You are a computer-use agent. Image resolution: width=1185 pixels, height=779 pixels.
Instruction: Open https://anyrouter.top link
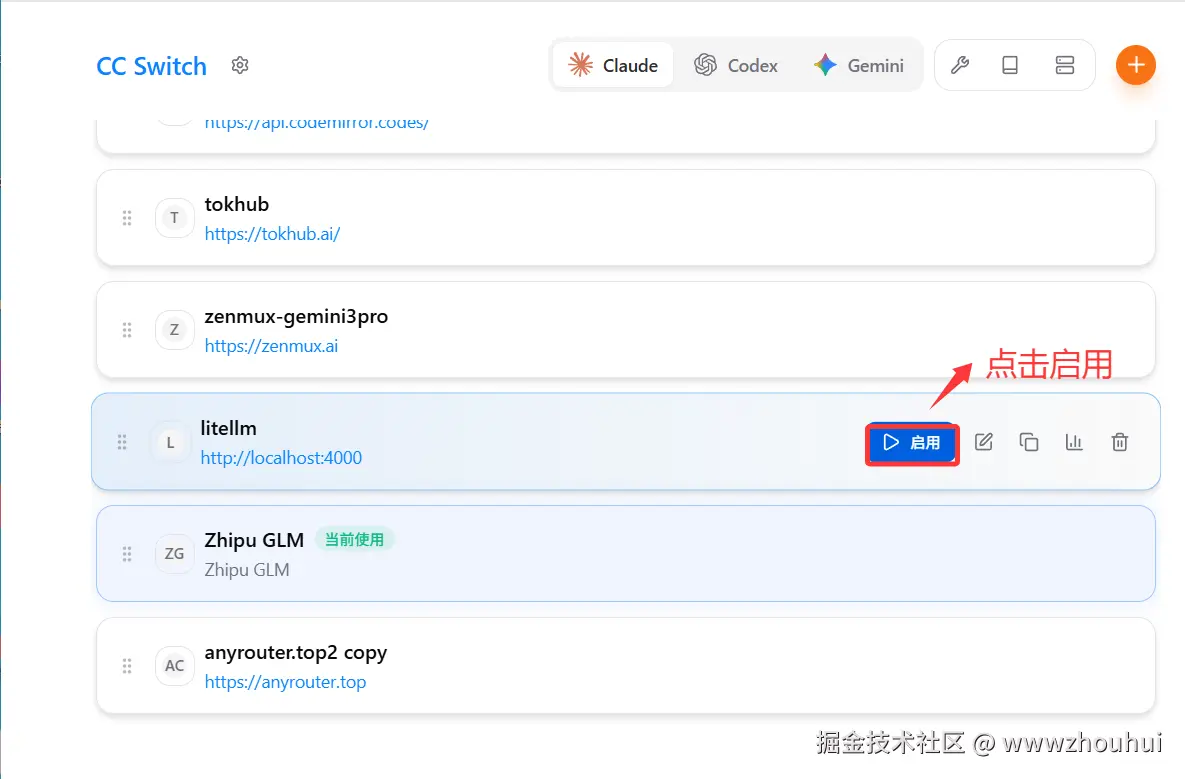(x=285, y=682)
